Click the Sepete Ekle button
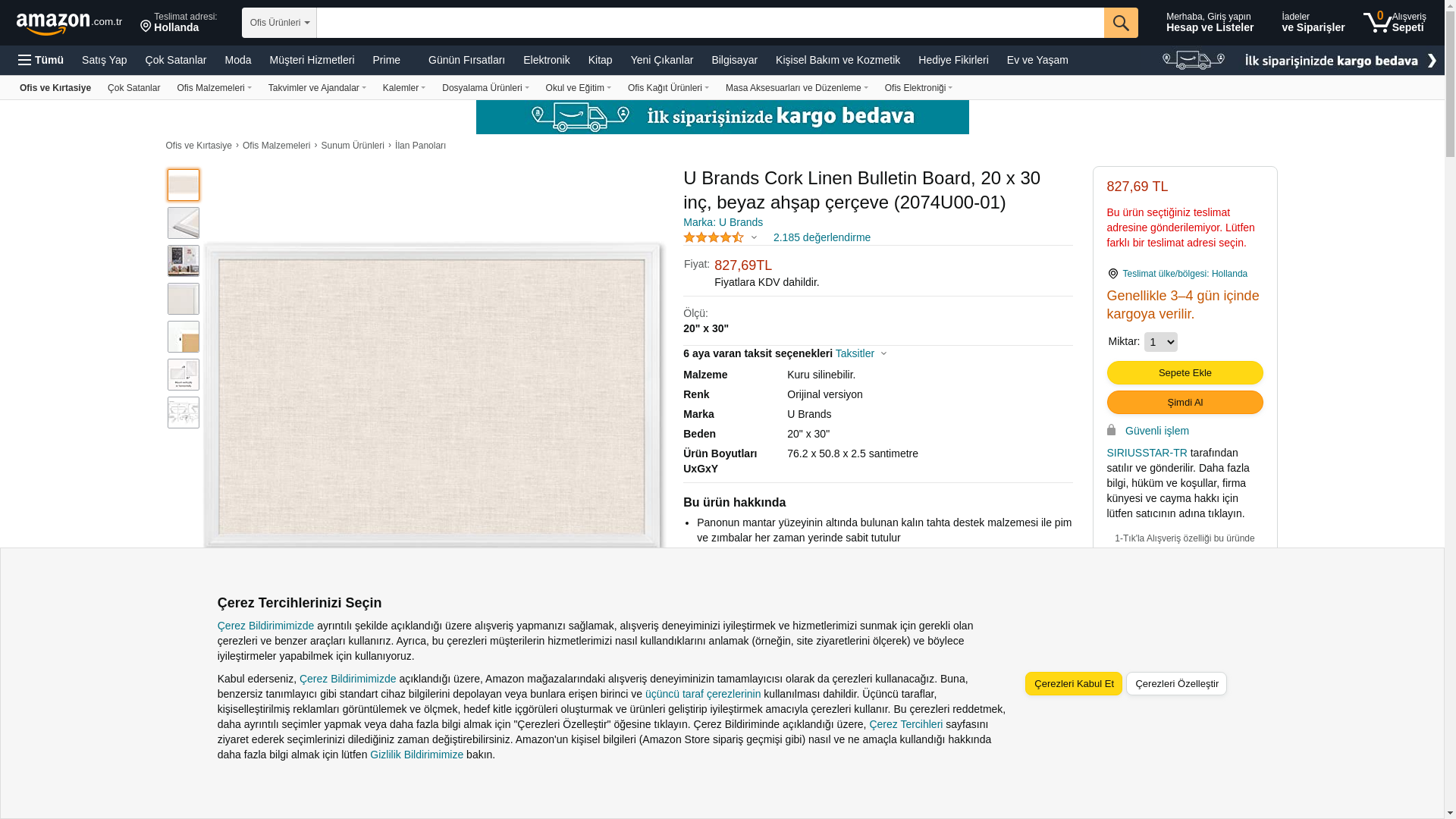This screenshot has height=819, width=1456. (x=1185, y=372)
